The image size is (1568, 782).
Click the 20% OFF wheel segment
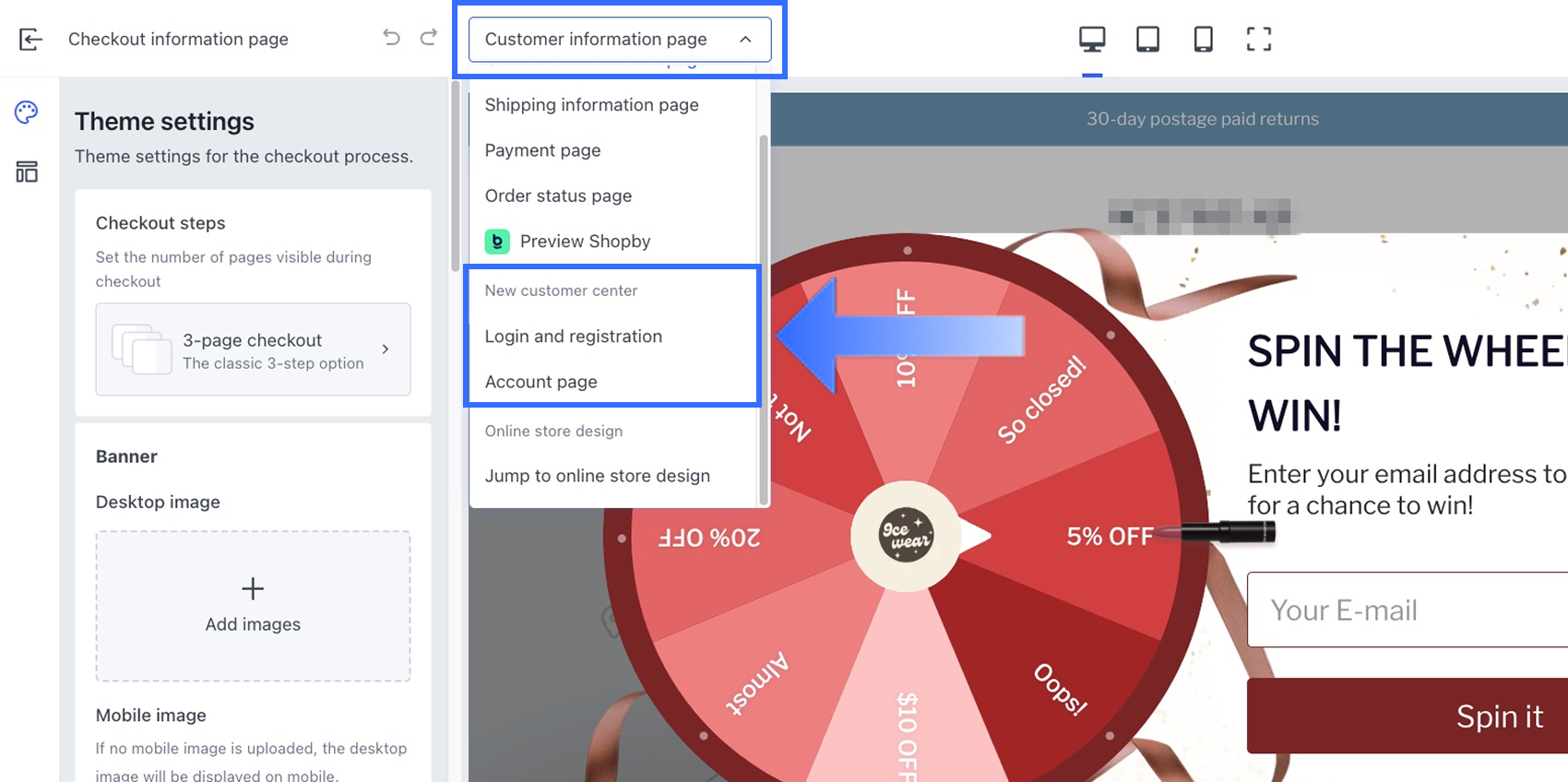[709, 537]
